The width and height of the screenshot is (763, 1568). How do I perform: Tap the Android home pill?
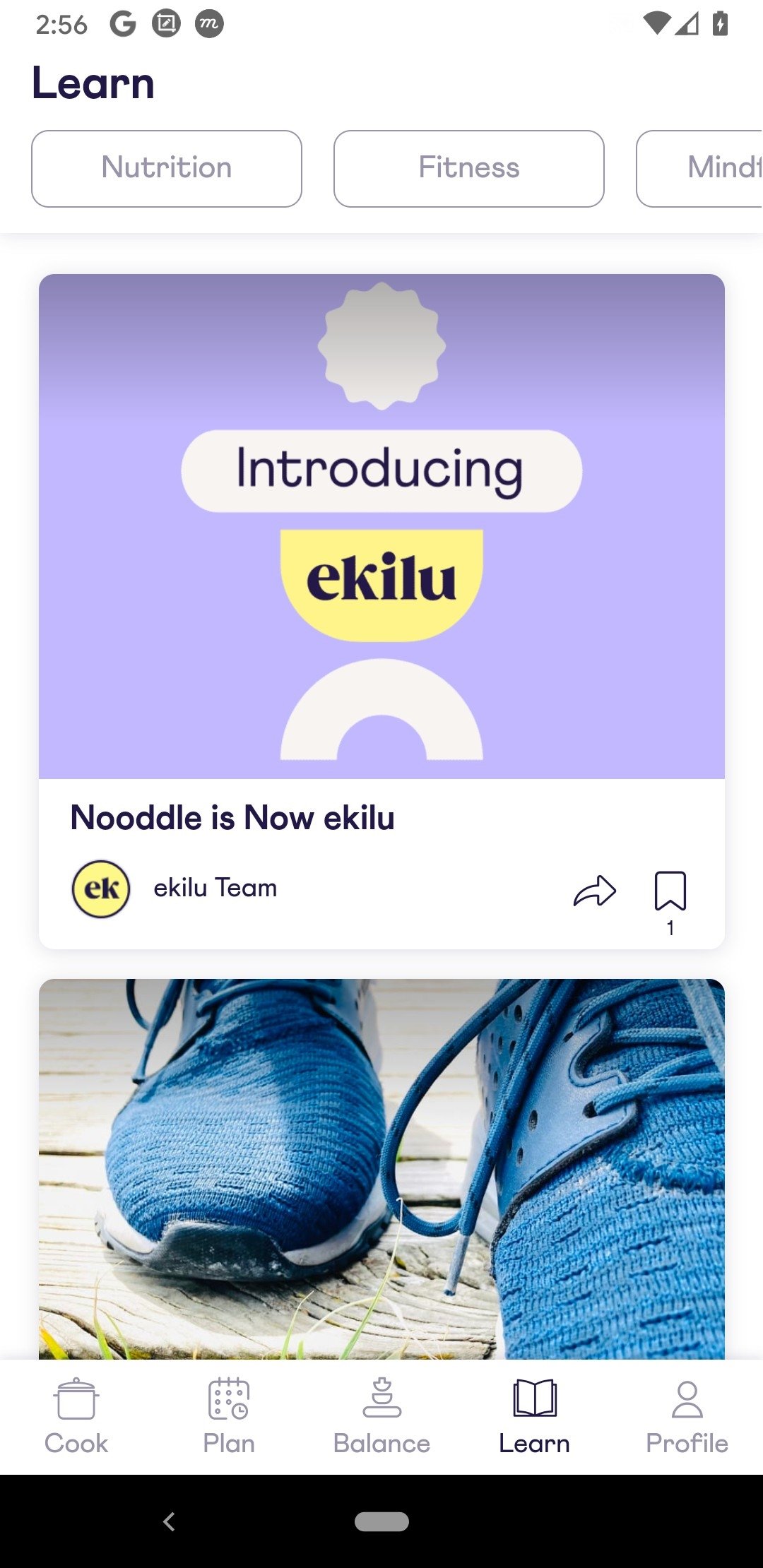pyautogui.click(x=381, y=1521)
